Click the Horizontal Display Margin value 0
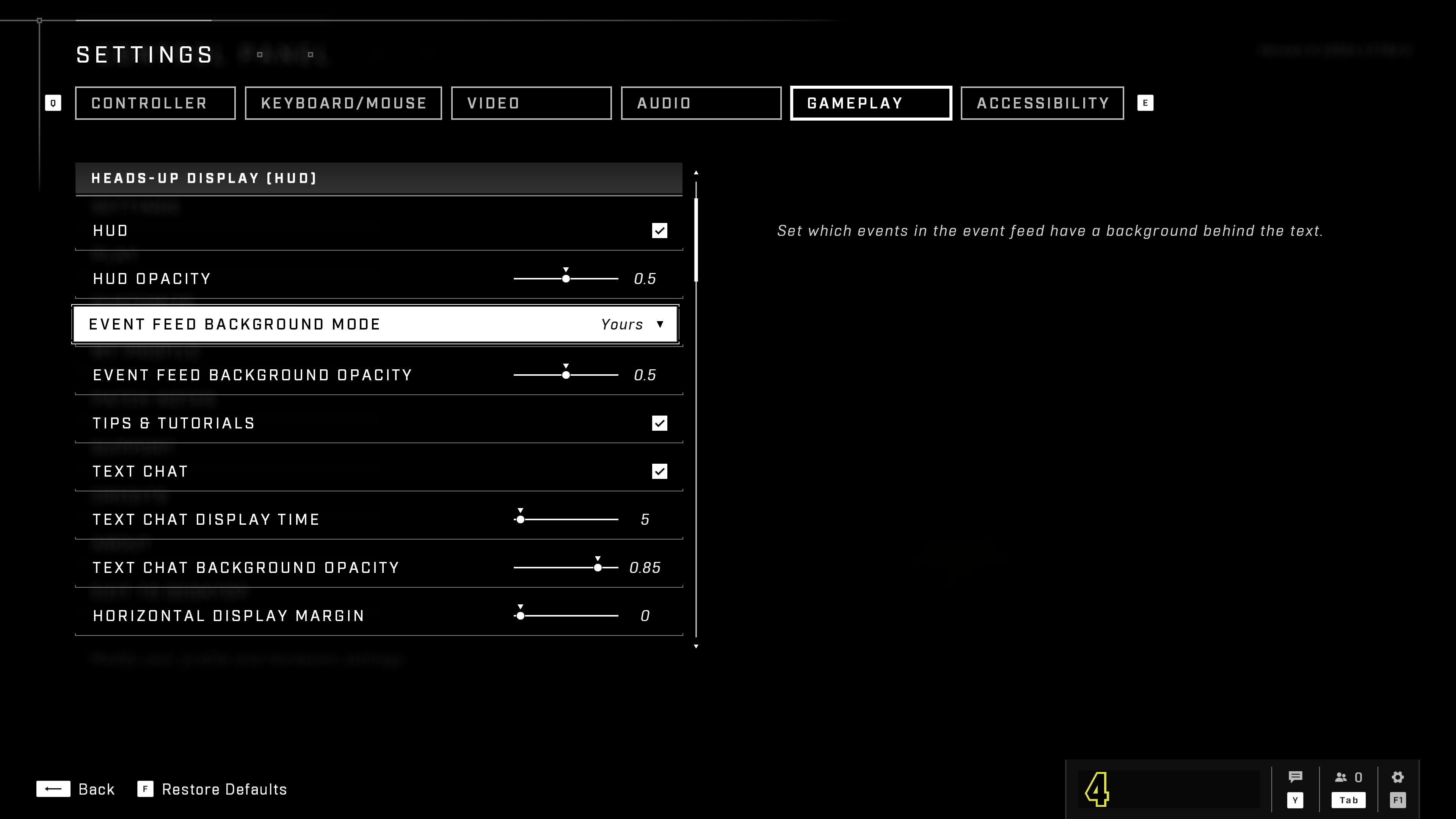 645,616
